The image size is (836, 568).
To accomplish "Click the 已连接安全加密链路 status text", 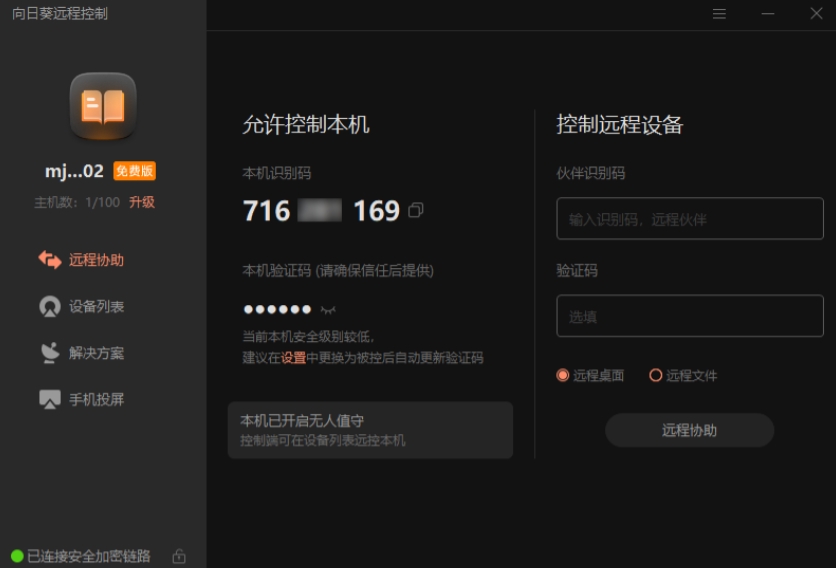I will click(89, 556).
